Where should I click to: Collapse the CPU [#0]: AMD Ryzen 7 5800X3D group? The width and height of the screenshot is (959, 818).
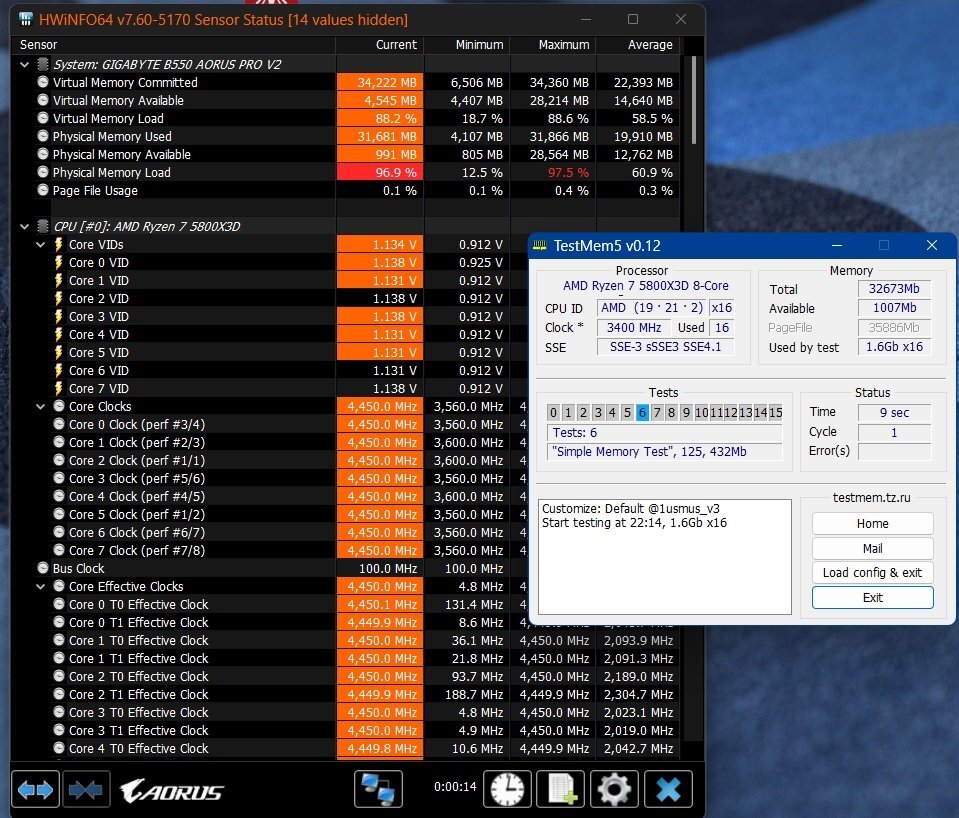coord(24,226)
